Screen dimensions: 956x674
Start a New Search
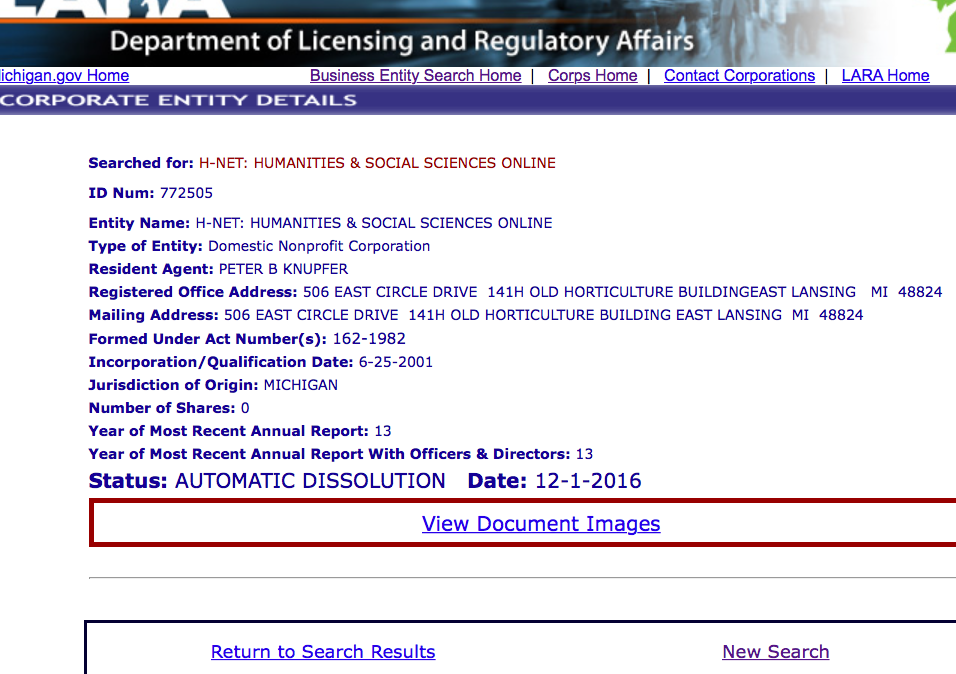pyautogui.click(x=775, y=652)
